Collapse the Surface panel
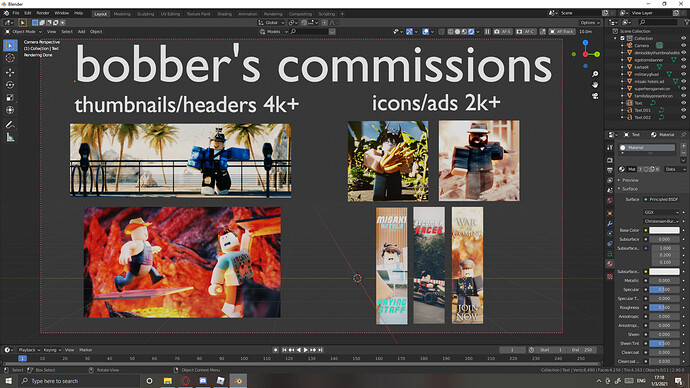This screenshot has height=388, width=690. pyautogui.click(x=630, y=189)
